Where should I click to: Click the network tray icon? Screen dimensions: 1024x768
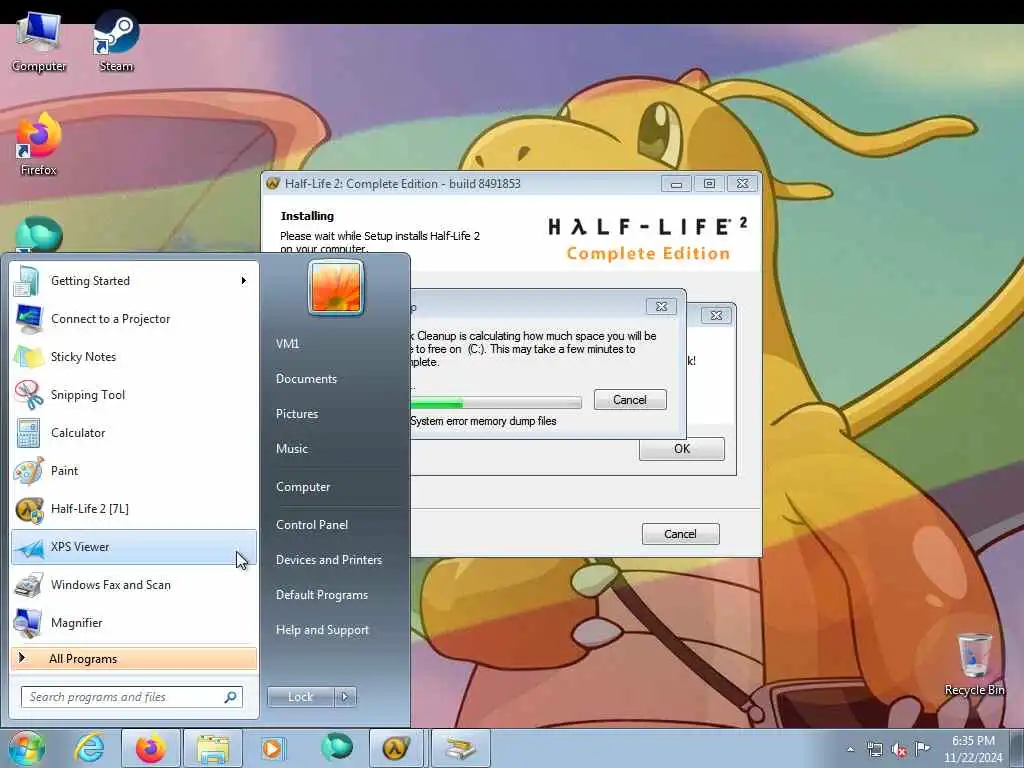tap(874, 749)
